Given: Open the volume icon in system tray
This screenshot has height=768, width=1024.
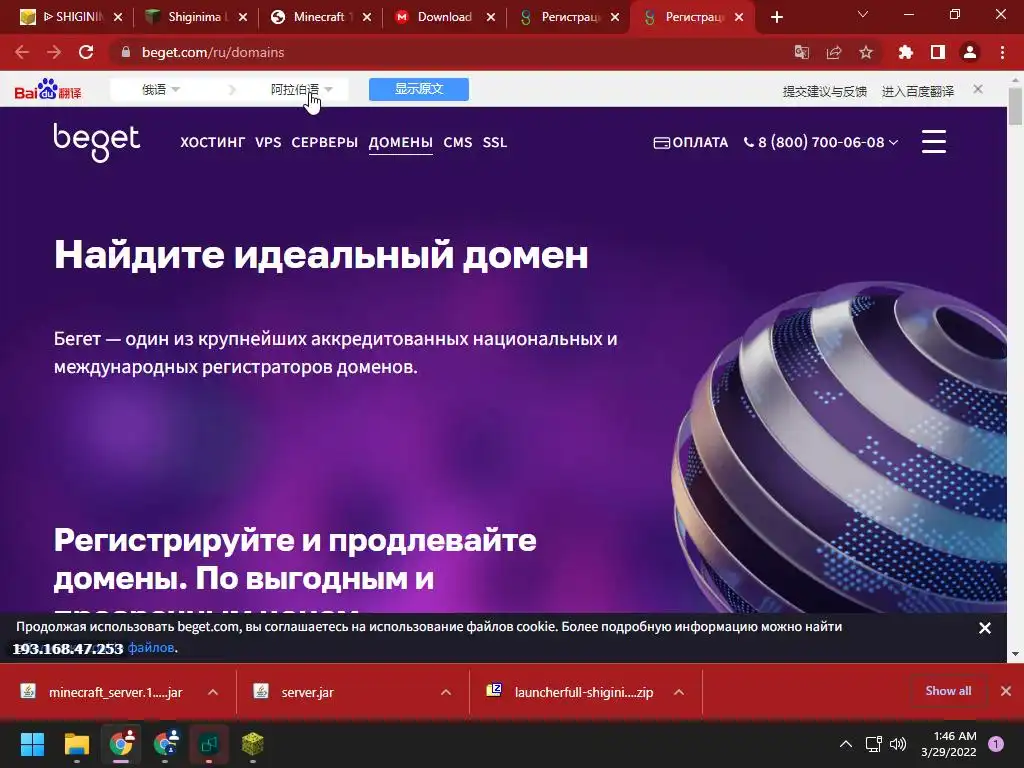Looking at the screenshot, I should click(x=898, y=744).
